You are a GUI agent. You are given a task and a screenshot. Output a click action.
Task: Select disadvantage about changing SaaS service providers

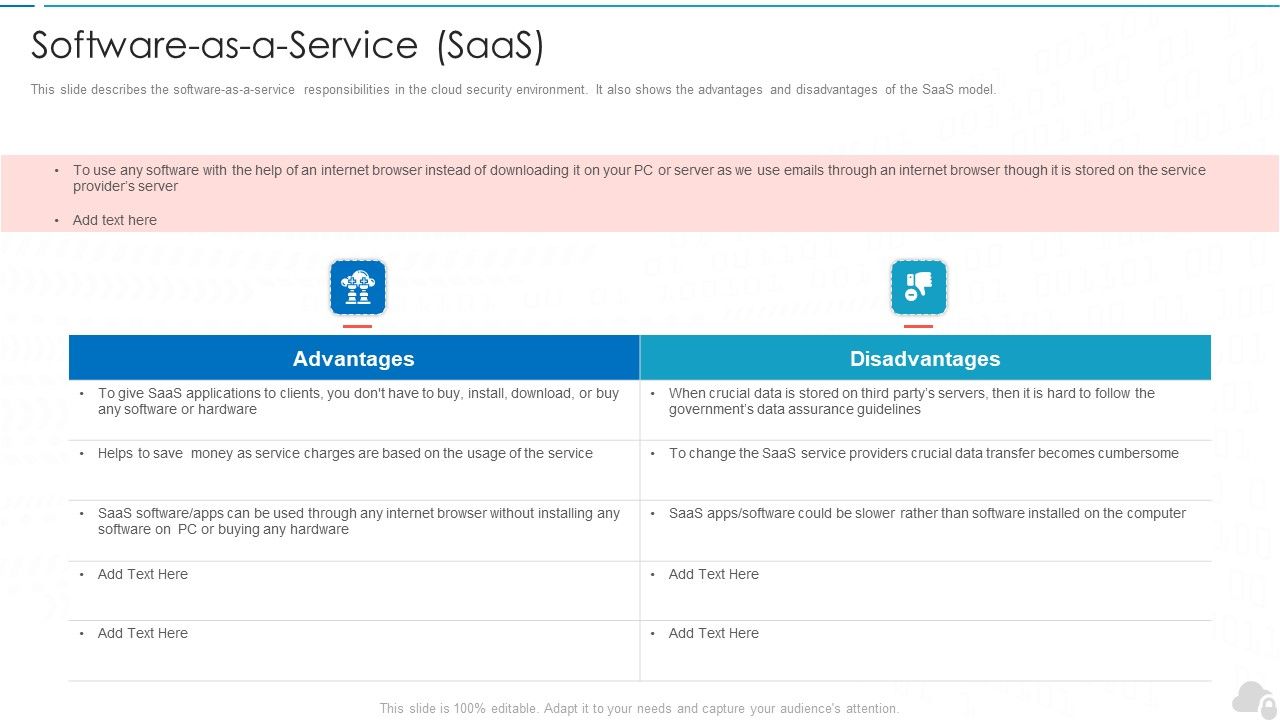(x=924, y=453)
